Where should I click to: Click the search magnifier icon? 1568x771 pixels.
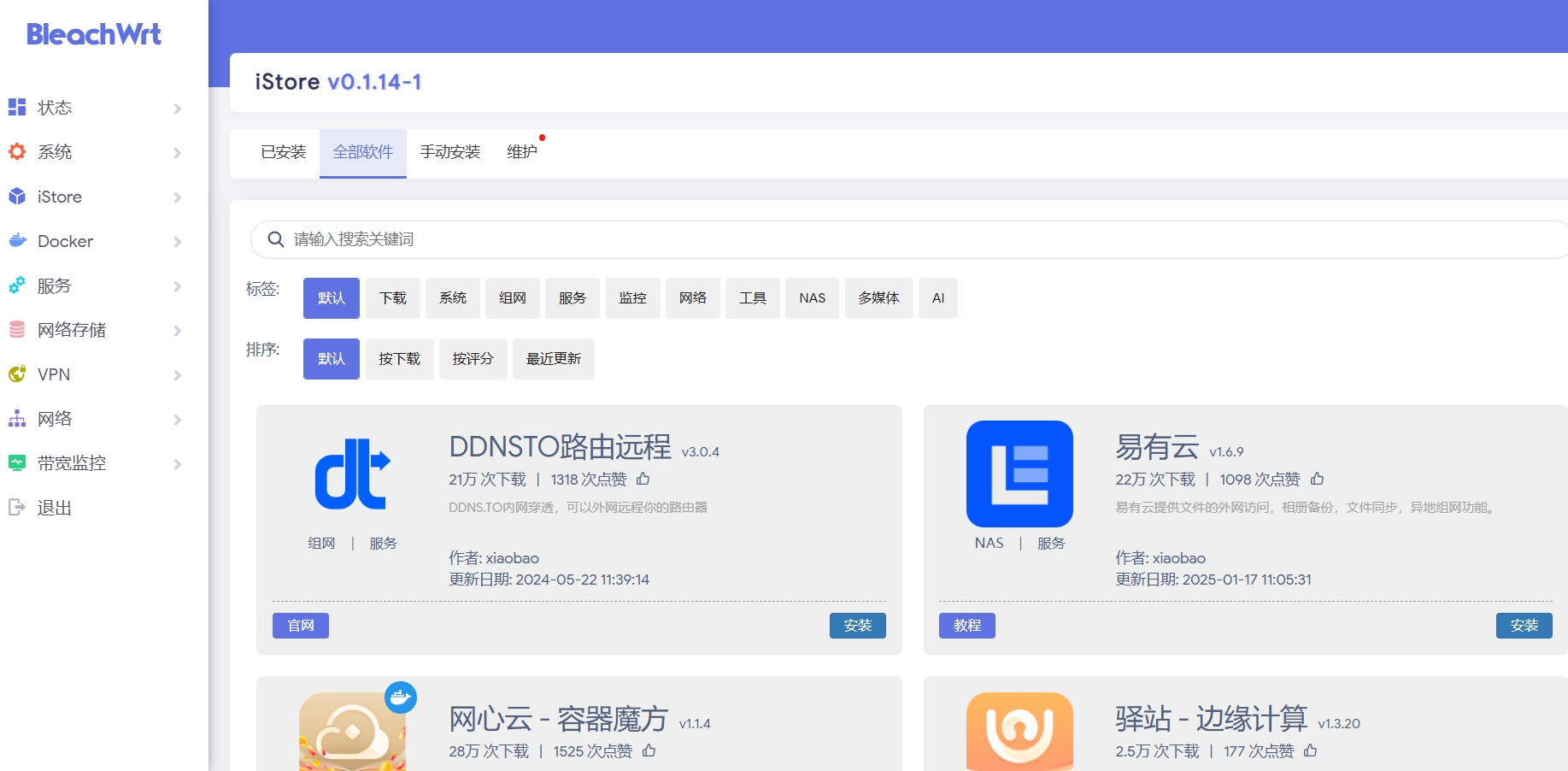coord(276,239)
